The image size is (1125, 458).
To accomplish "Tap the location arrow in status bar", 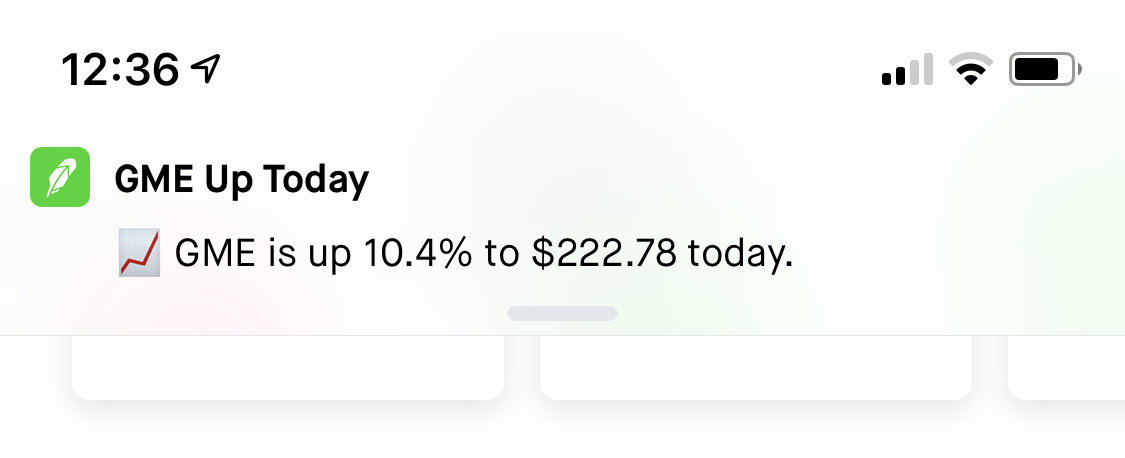I will [x=206, y=68].
